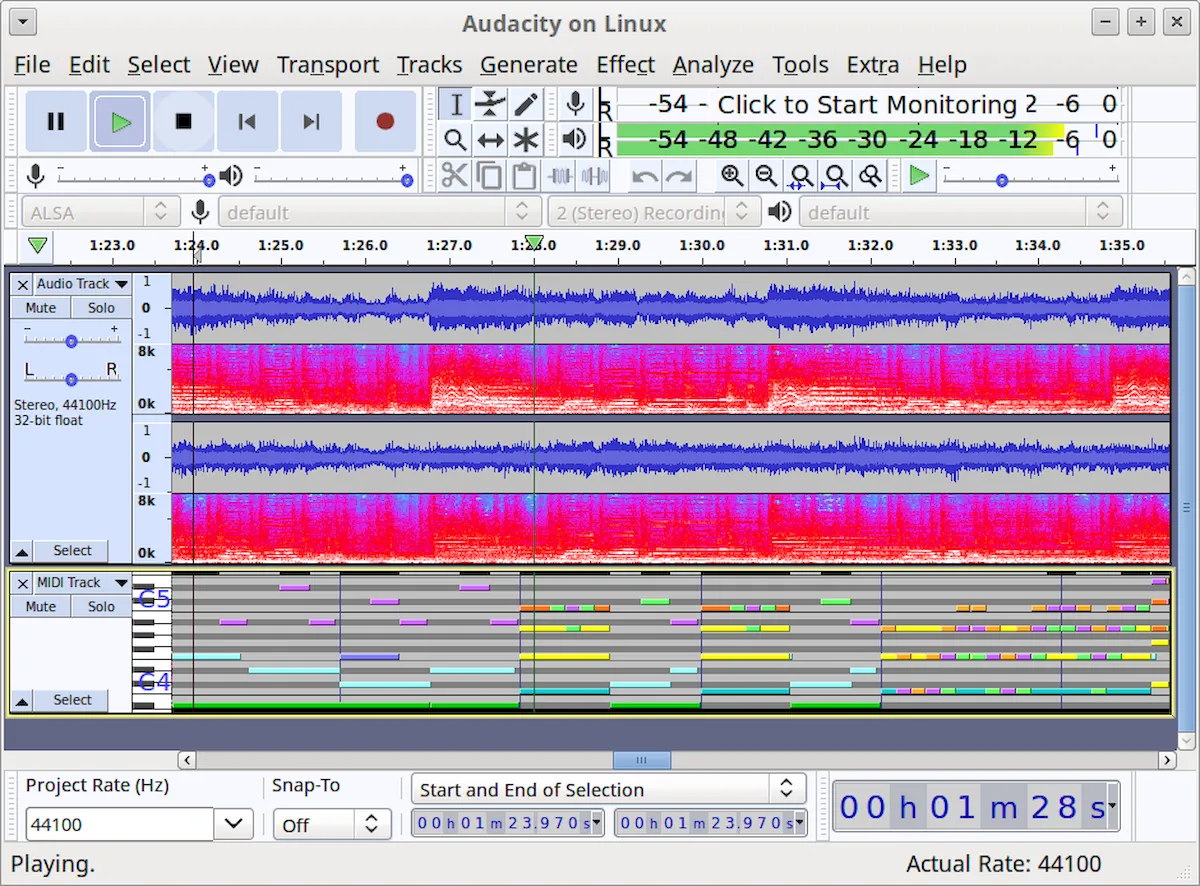The image size is (1200, 886).
Task: Open the ALSA audio host dropdown
Action: pyautogui.click(x=100, y=212)
